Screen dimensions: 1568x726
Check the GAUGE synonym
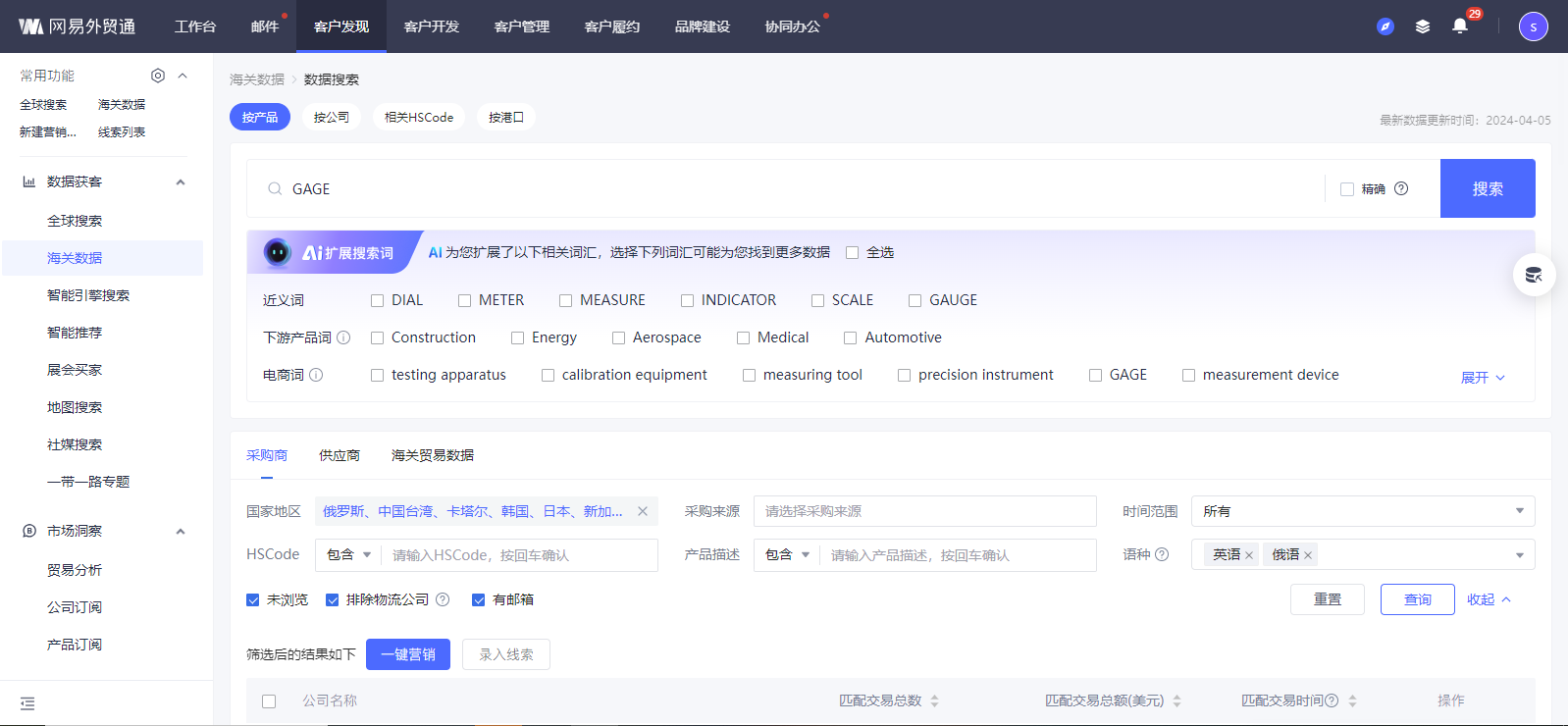(915, 300)
